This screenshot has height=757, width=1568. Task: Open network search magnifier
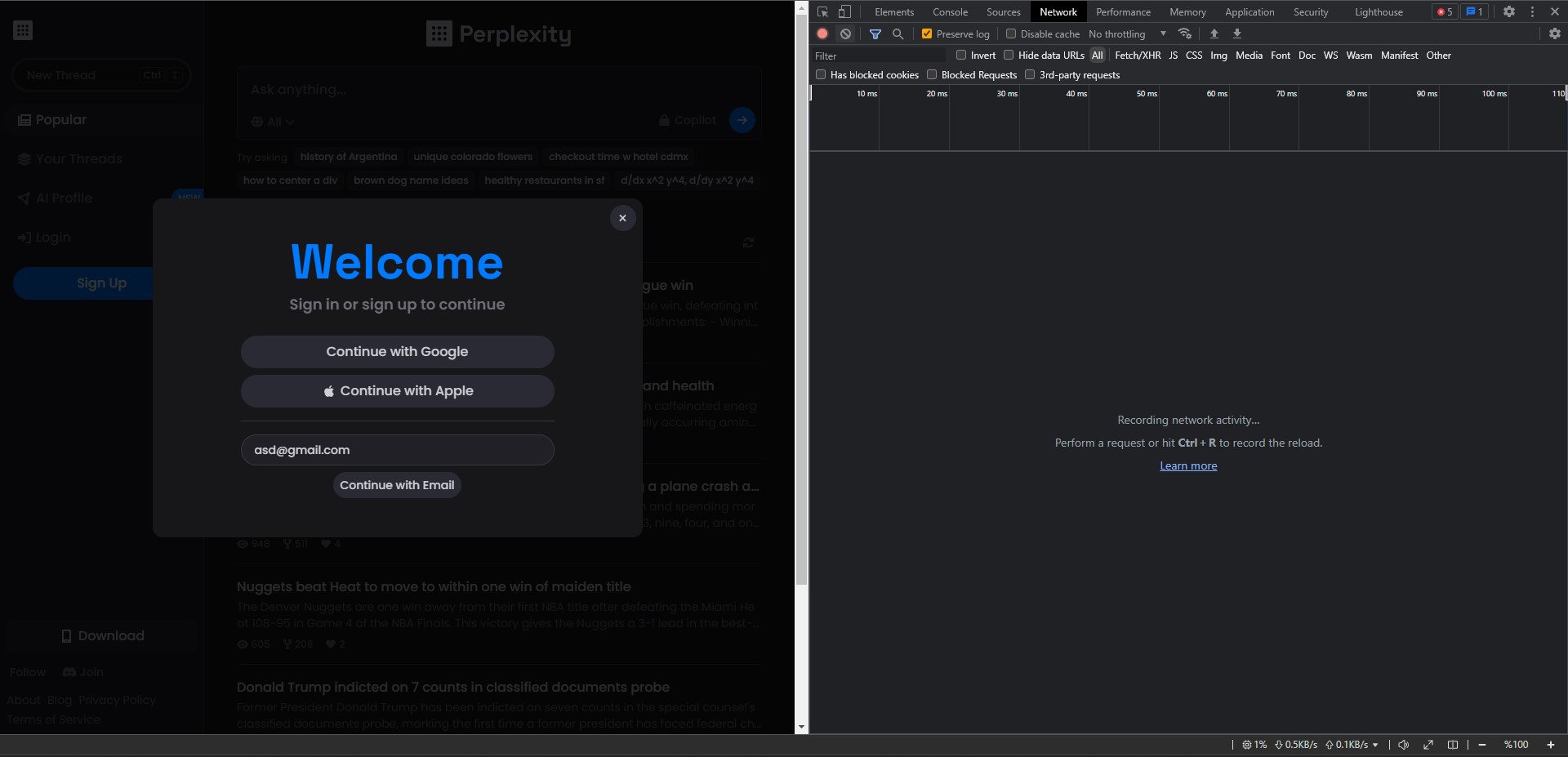(x=898, y=33)
